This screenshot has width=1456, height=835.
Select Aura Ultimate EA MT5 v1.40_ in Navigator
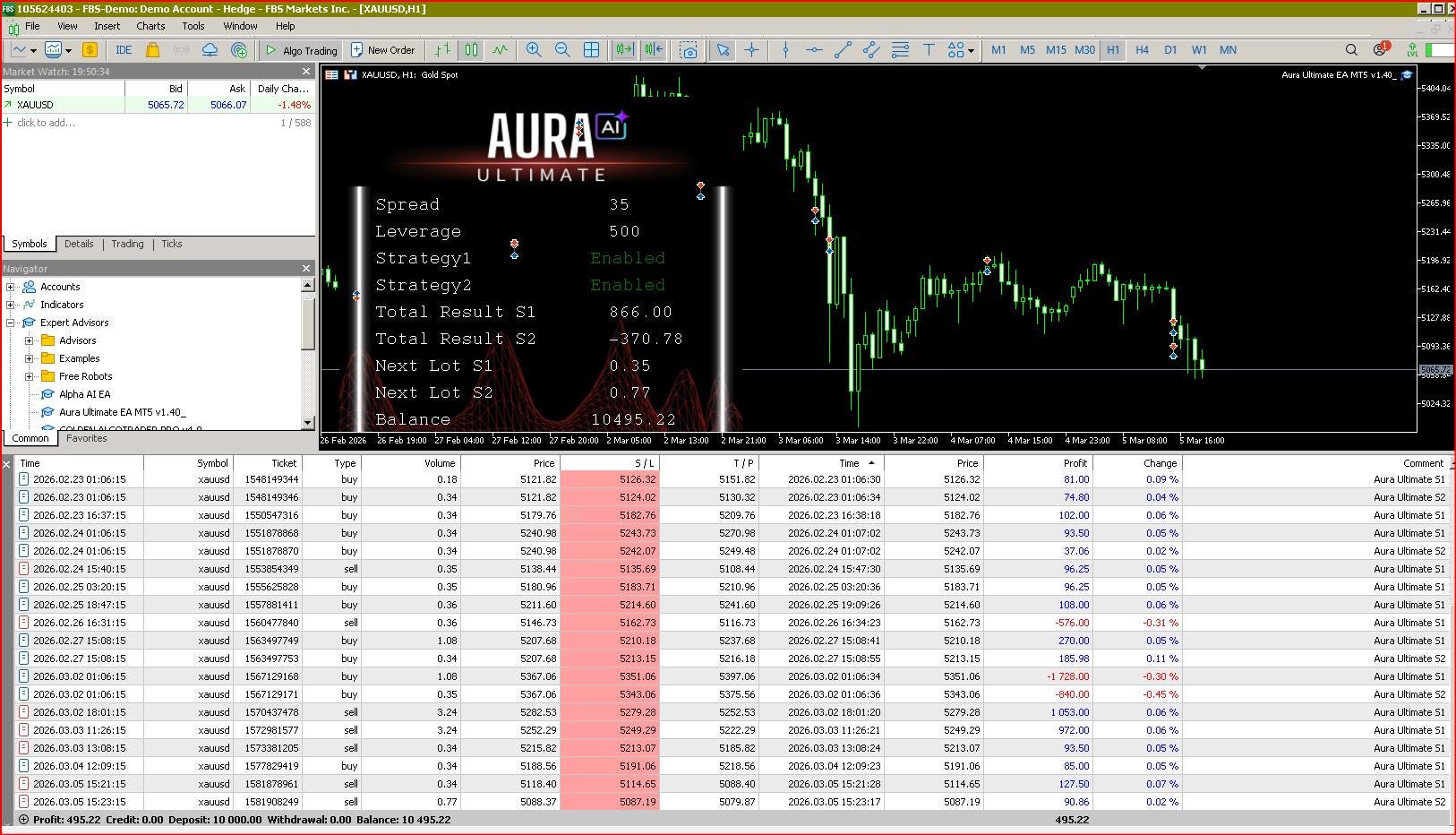(x=122, y=412)
